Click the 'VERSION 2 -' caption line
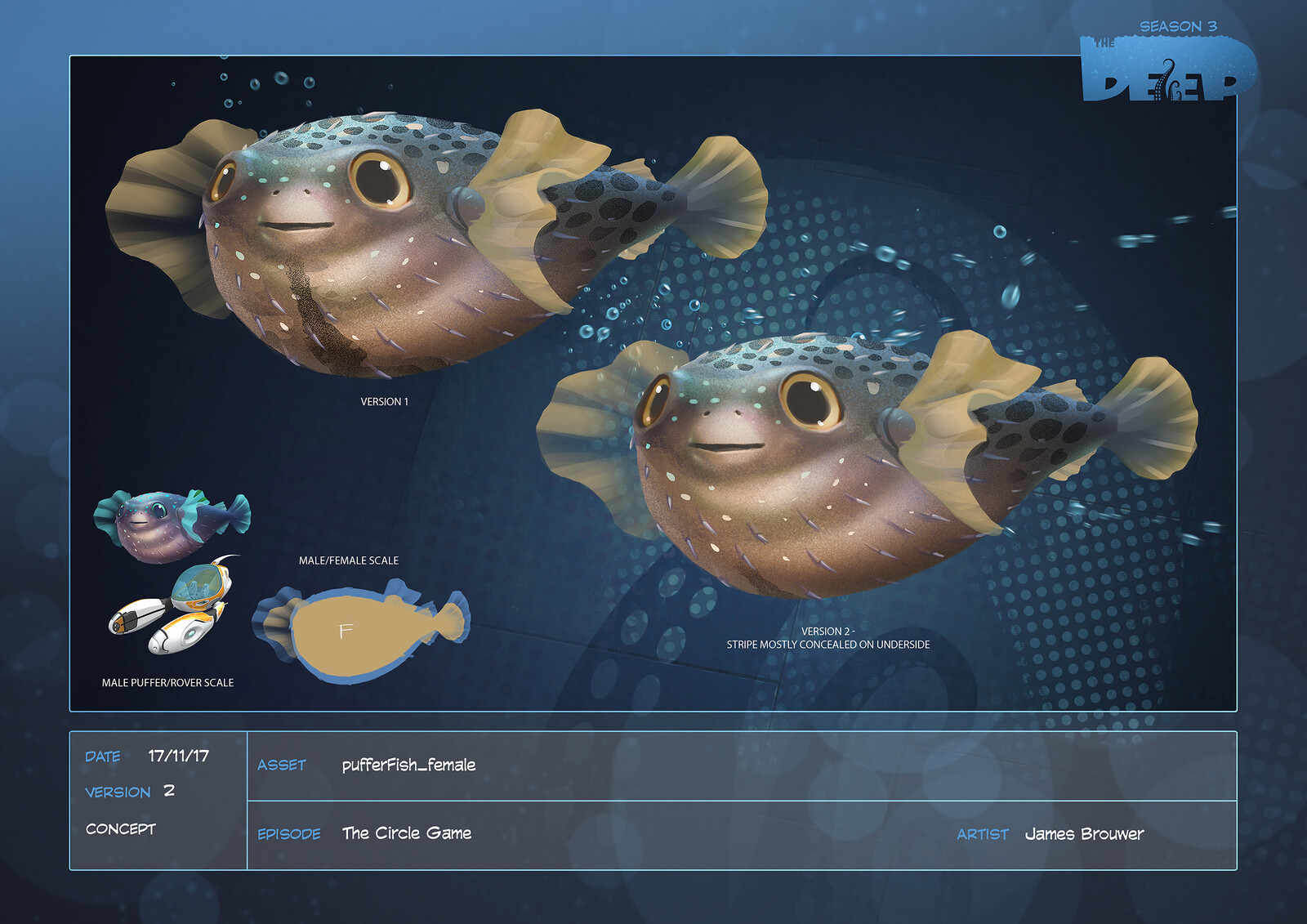This screenshot has height=924, width=1307. pyautogui.click(x=828, y=632)
